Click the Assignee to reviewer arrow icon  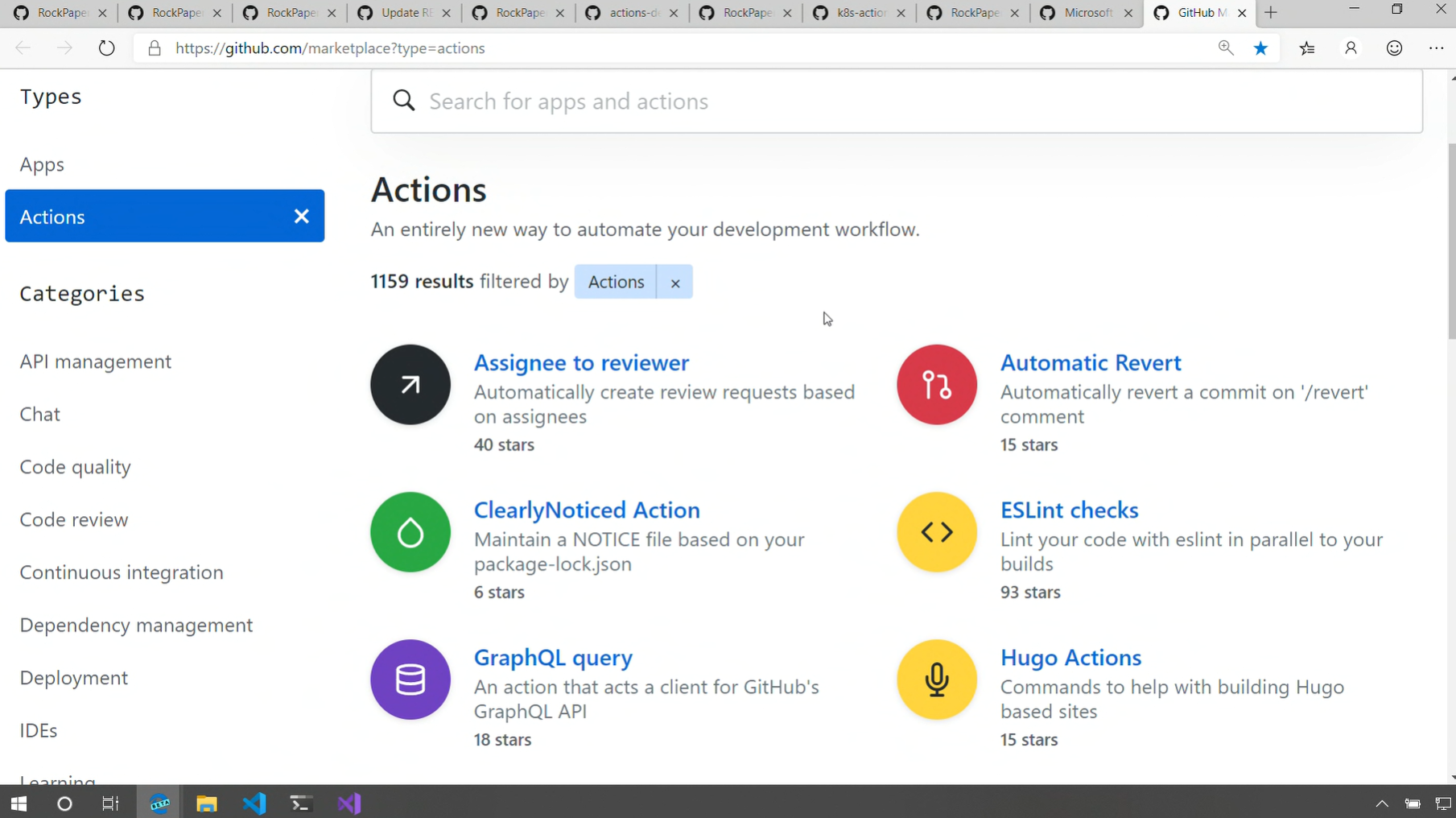pyautogui.click(x=410, y=385)
